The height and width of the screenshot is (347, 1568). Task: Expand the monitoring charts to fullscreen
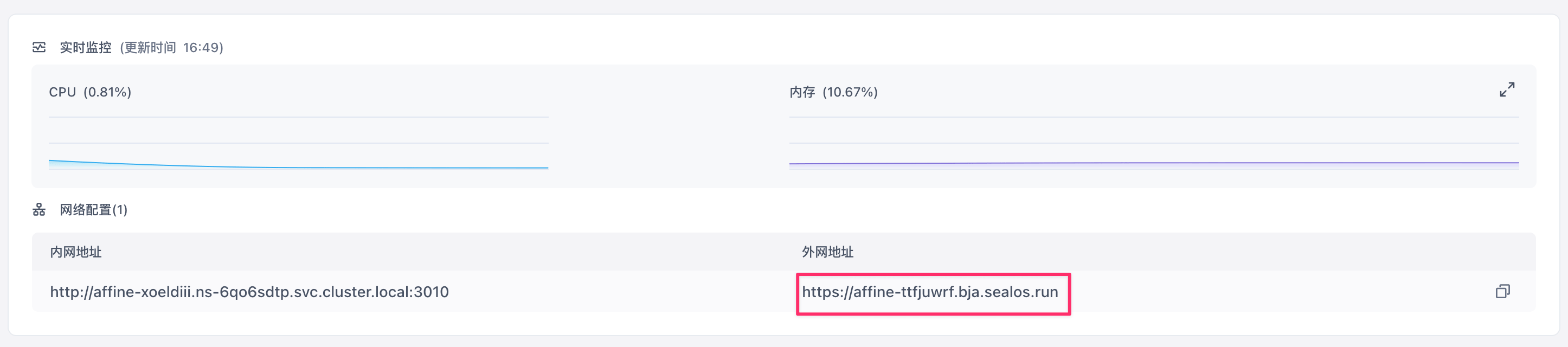[x=1507, y=90]
